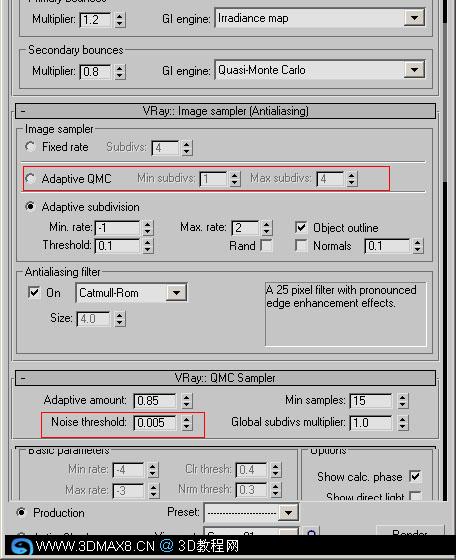Viewport: 456px width, 560px height.
Task: Click the Min samples field
Action: 371,401
